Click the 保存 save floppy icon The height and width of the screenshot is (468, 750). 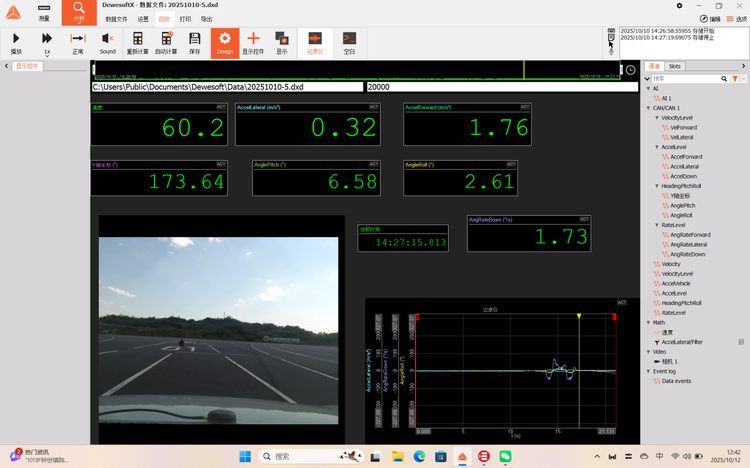pyautogui.click(x=194, y=41)
